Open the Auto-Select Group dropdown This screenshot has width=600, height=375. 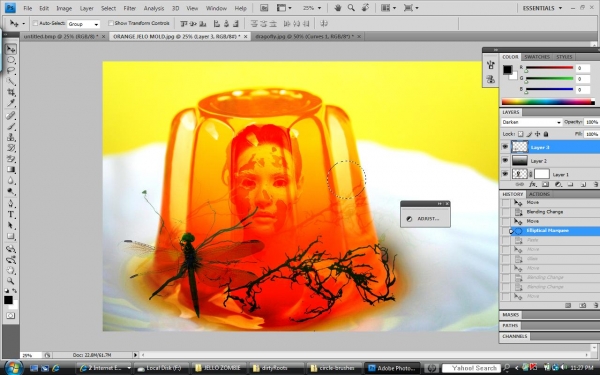tap(83, 24)
